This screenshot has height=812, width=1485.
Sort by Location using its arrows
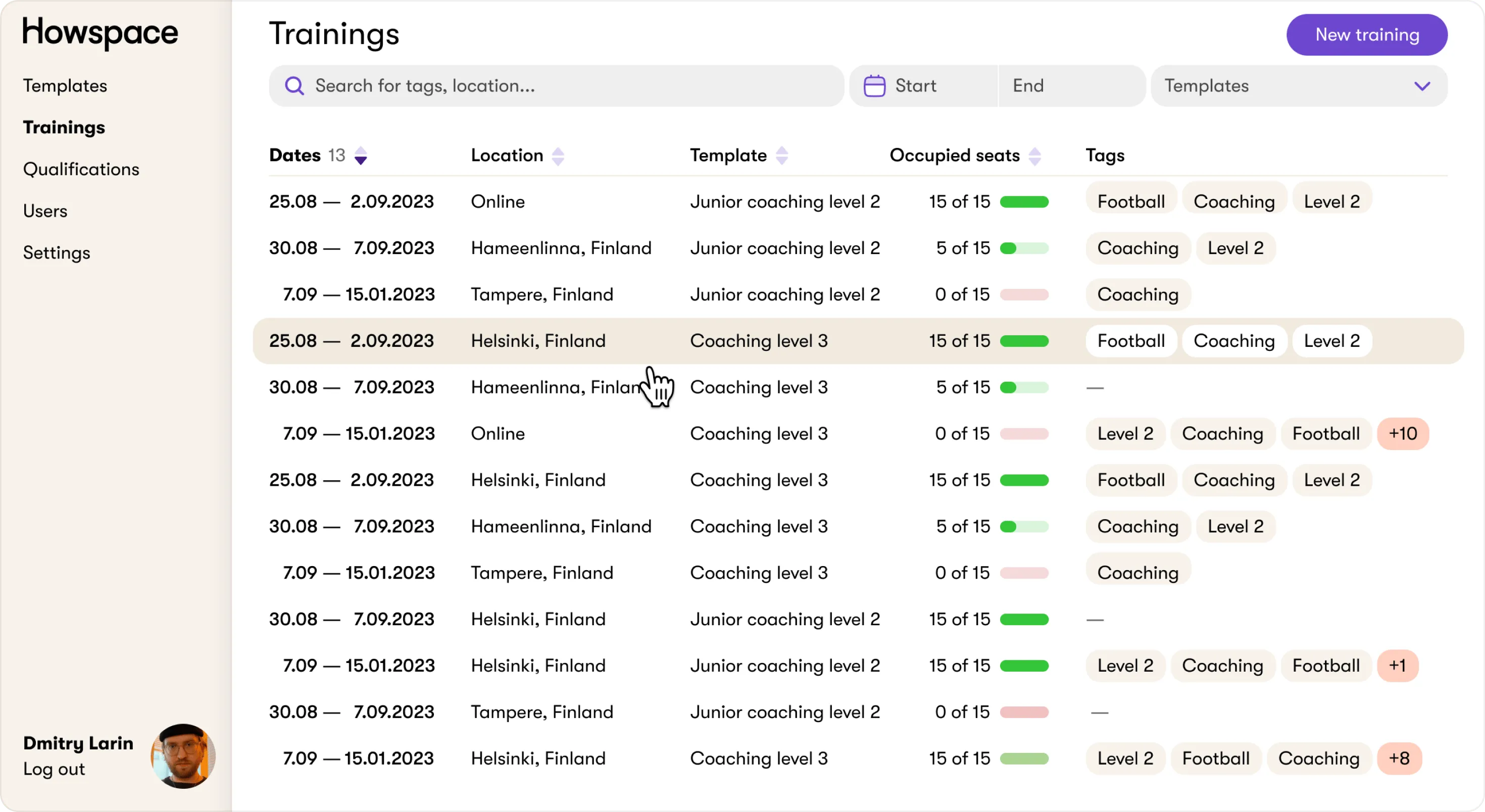[558, 156]
